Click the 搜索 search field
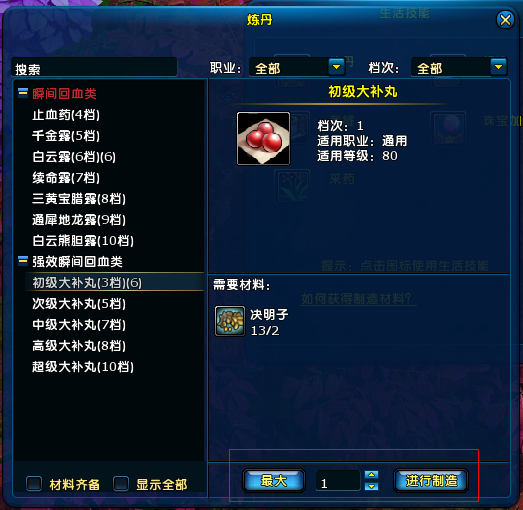This screenshot has height=510, width=523. pos(94,68)
